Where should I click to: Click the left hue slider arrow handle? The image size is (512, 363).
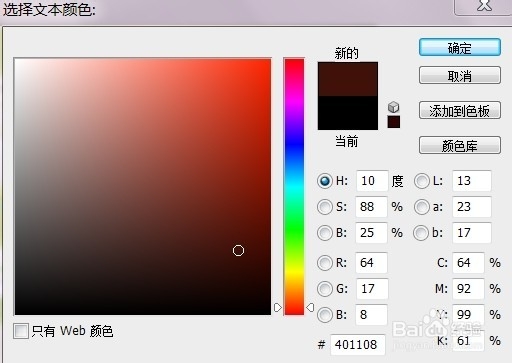[278, 307]
